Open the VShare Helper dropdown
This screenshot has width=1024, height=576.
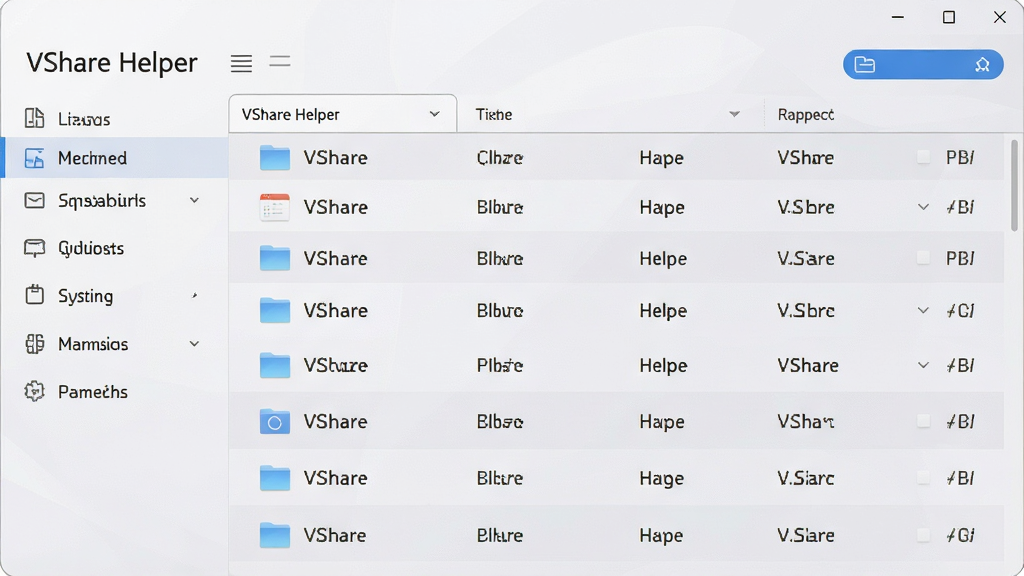(x=342, y=114)
